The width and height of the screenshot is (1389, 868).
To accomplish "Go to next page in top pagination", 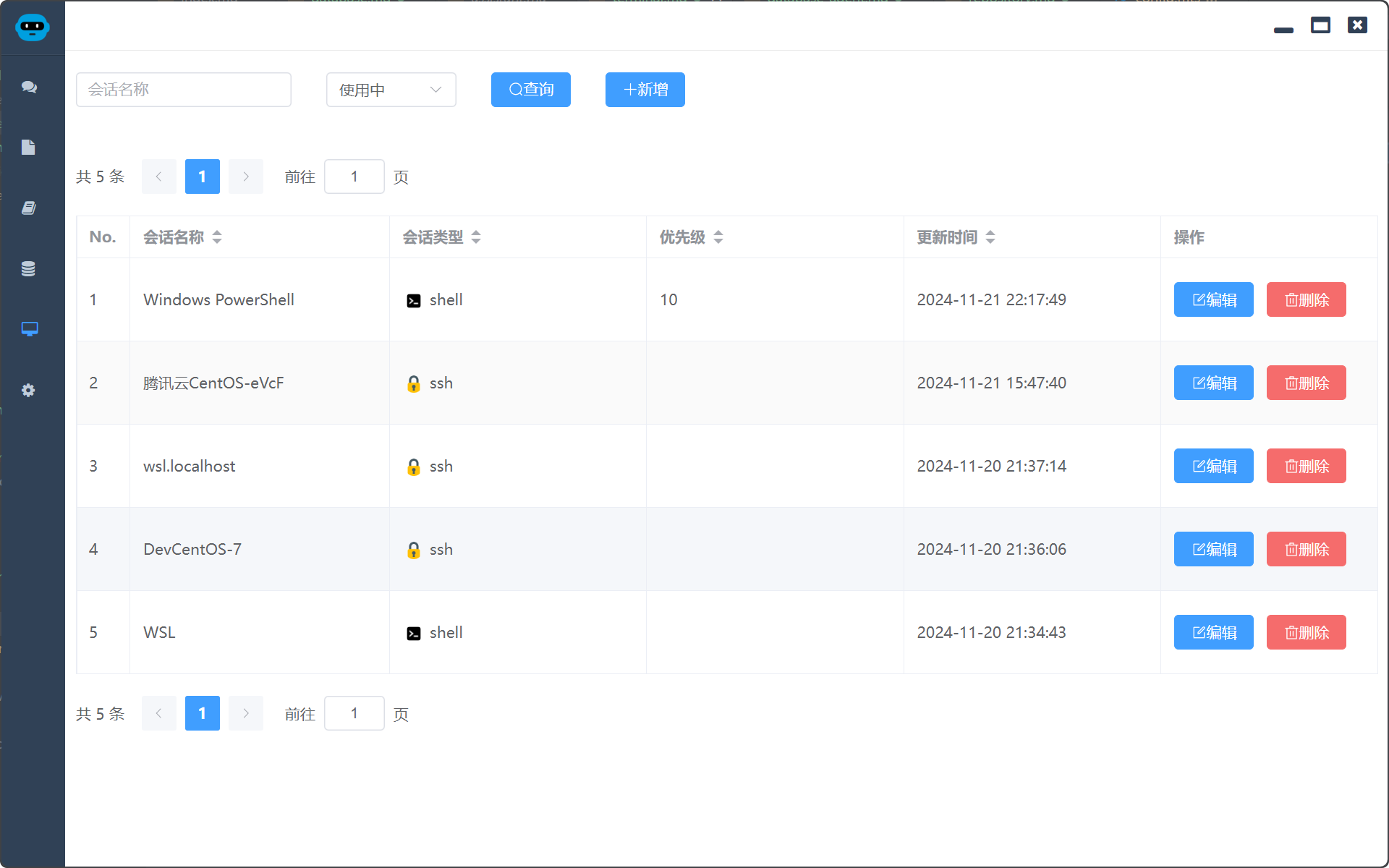I will [x=246, y=176].
